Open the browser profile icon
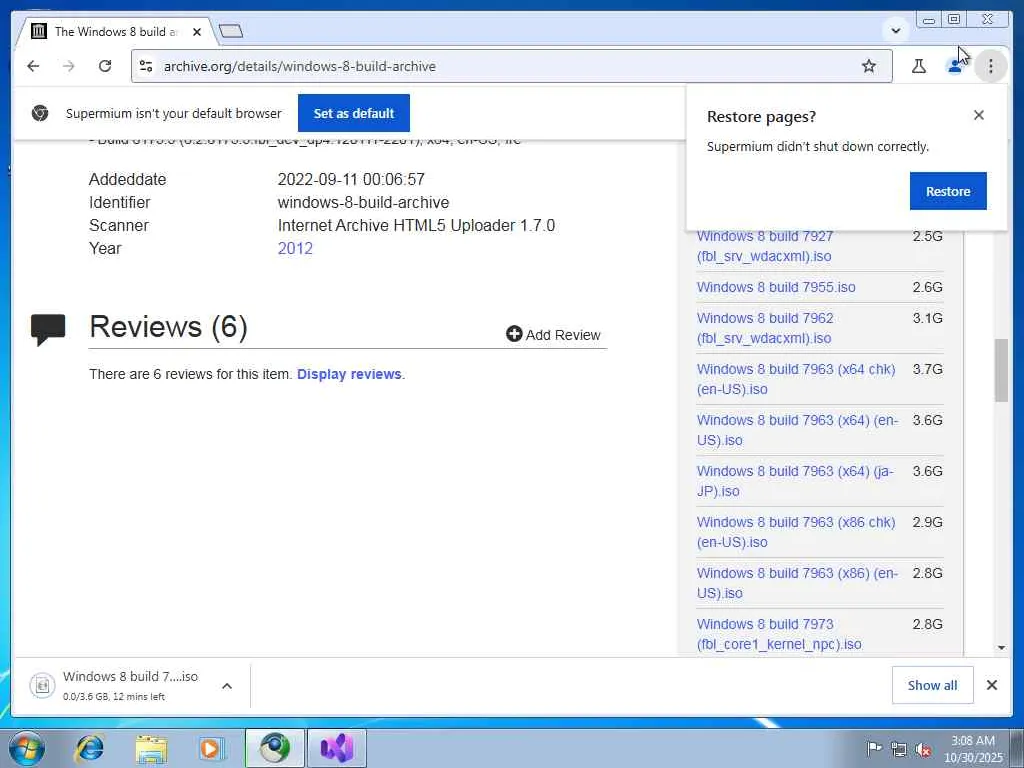Image resolution: width=1024 pixels, height=768 pixels. click(x=954, y=66)
